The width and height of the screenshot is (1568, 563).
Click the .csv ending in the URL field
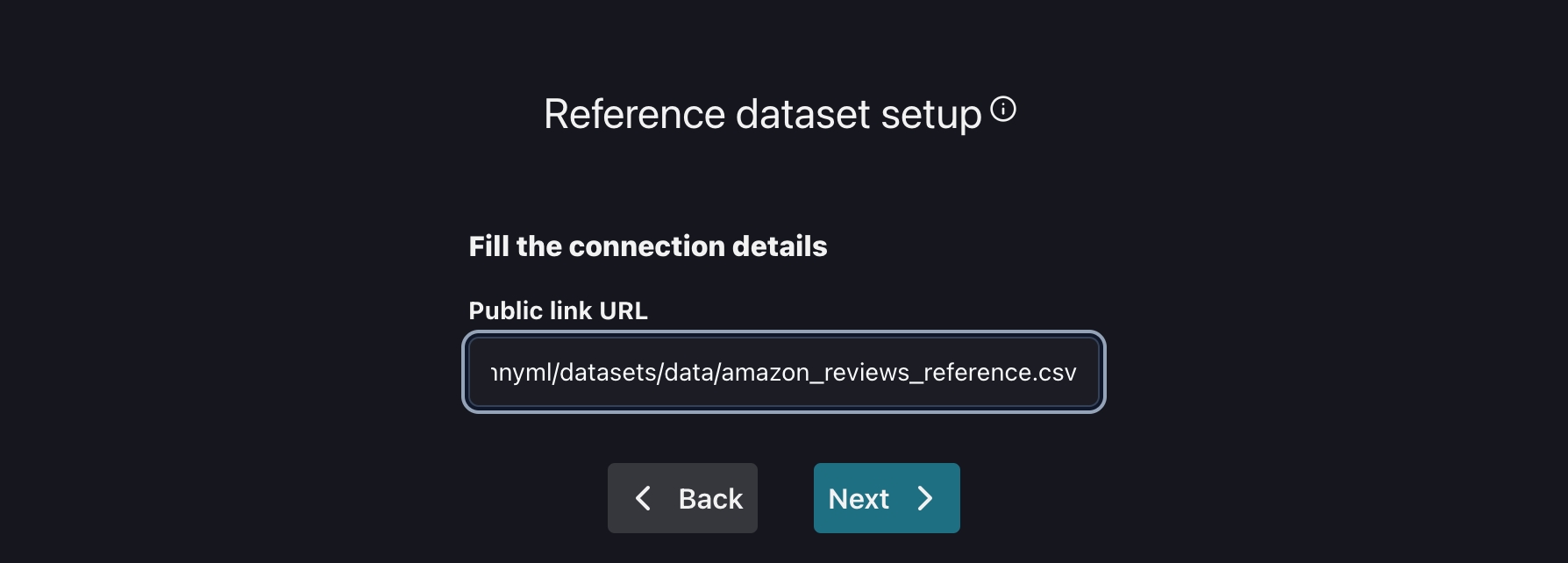(1056, 373)
